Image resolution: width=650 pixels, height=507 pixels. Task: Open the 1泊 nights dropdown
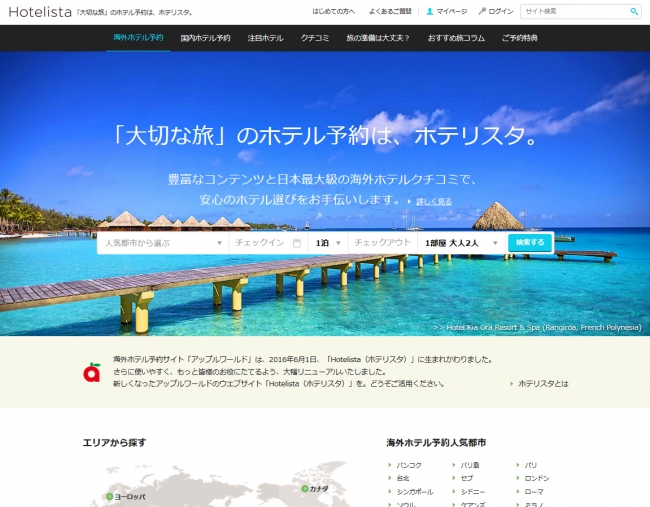tap(328, 243)
